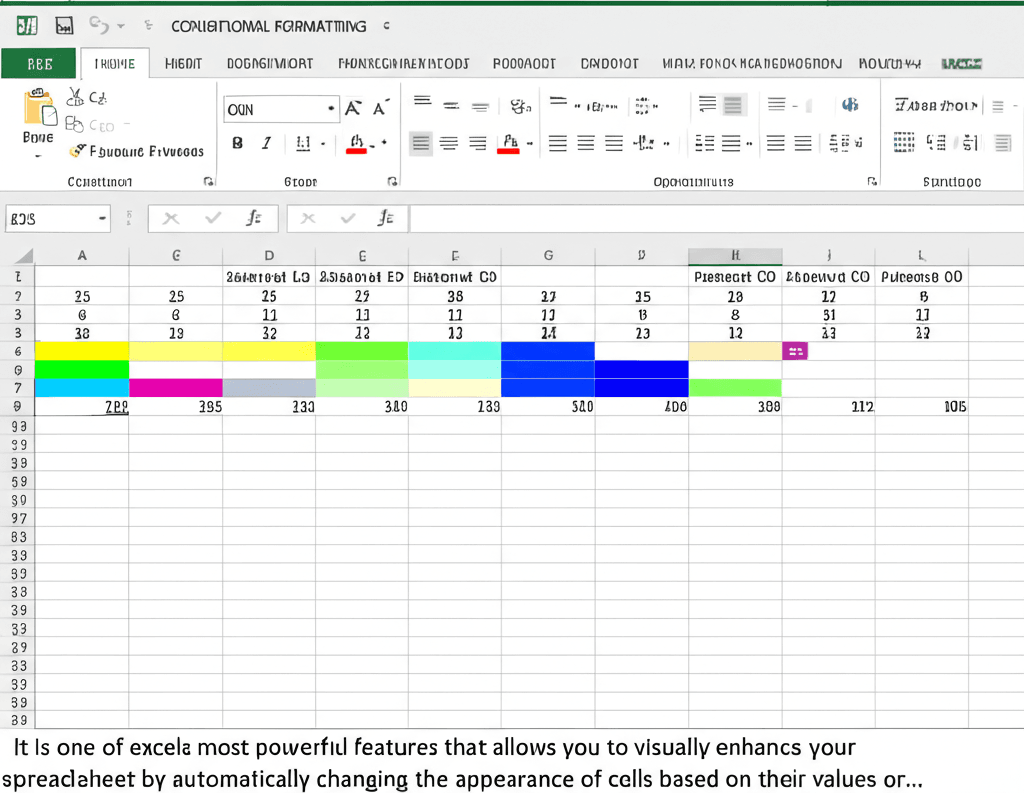
Task: Open the Alignment group dialog launcher
Action: 871,181
